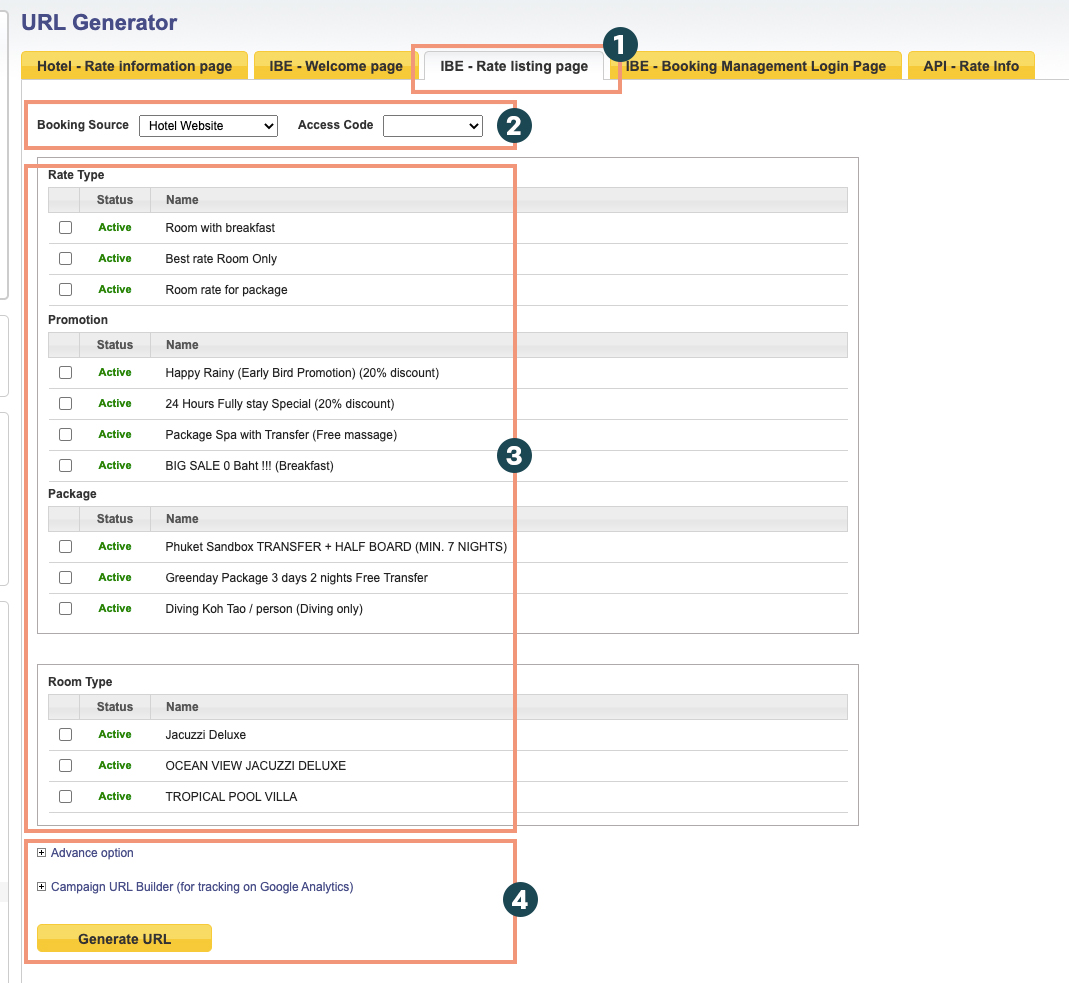Check the Room with breakfast rate type
Screen dimensions: 1069x983
65,227
